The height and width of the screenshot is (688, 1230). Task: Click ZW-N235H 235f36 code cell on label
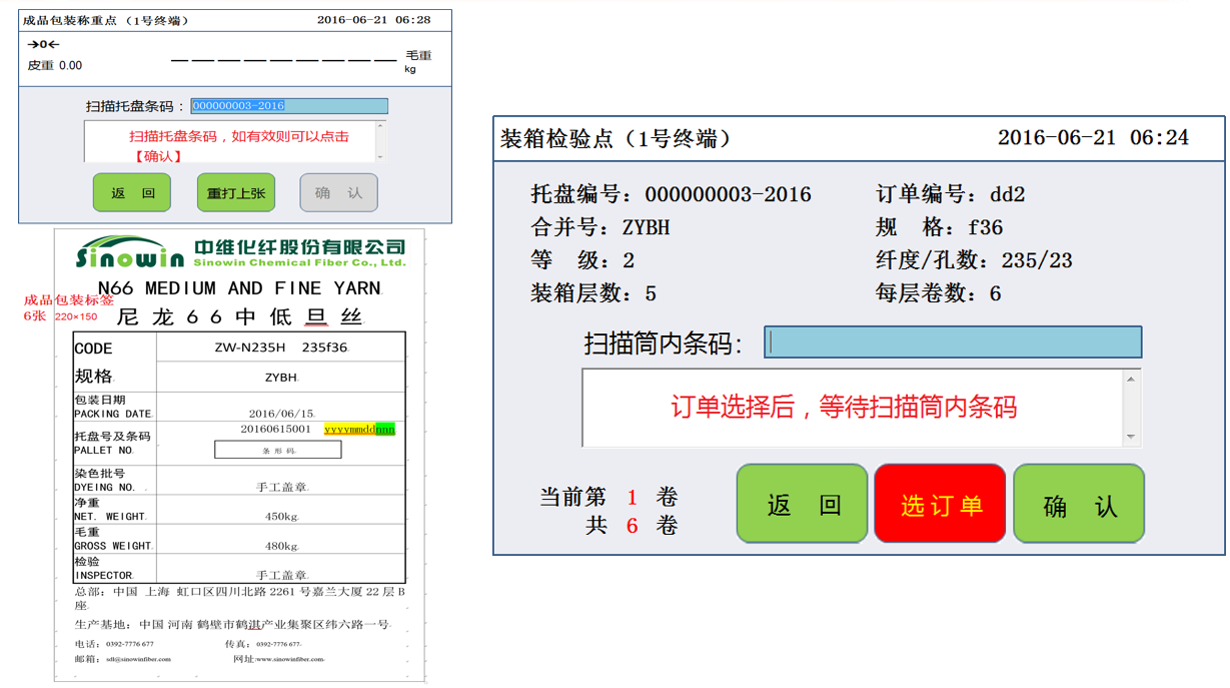[x=281, y=348]
